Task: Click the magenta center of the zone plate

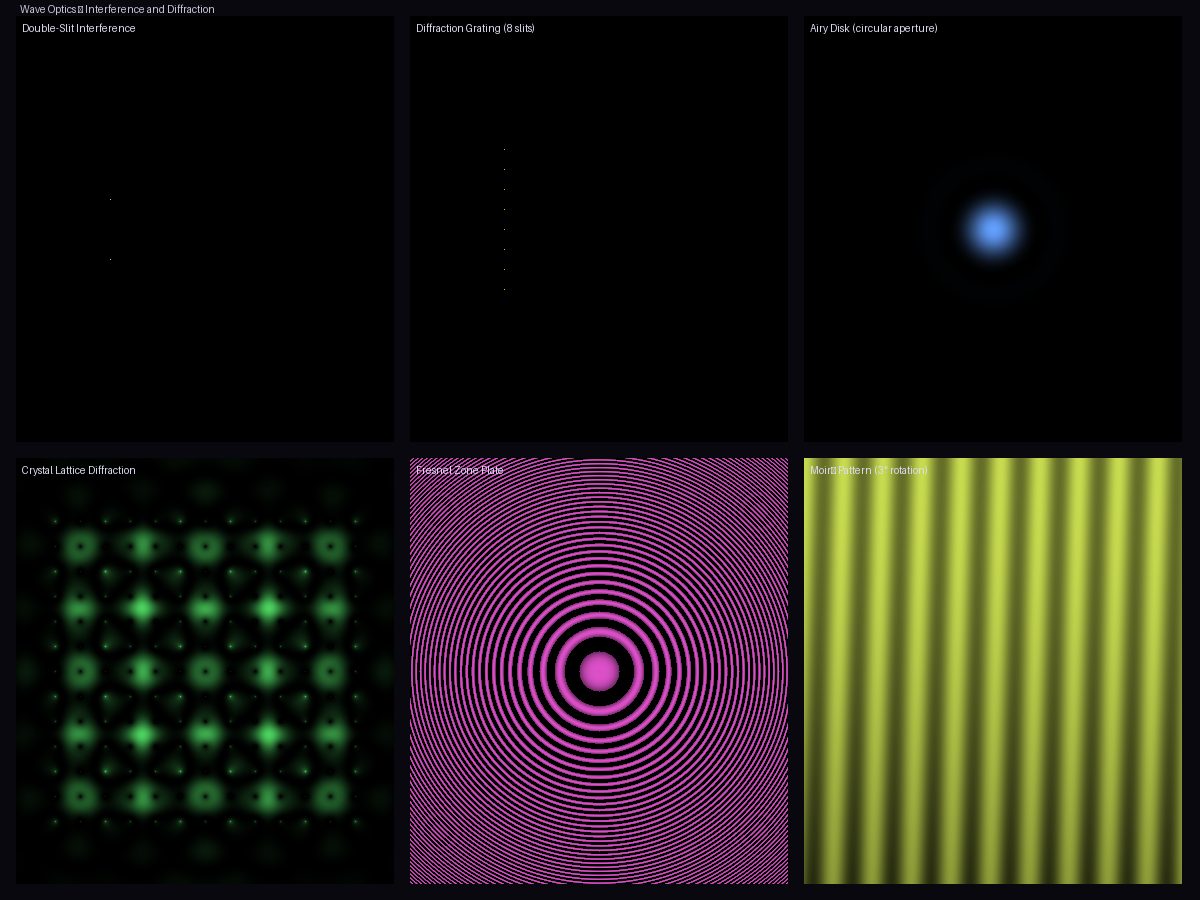Action: pyautogui.click(x=598, y=671)
